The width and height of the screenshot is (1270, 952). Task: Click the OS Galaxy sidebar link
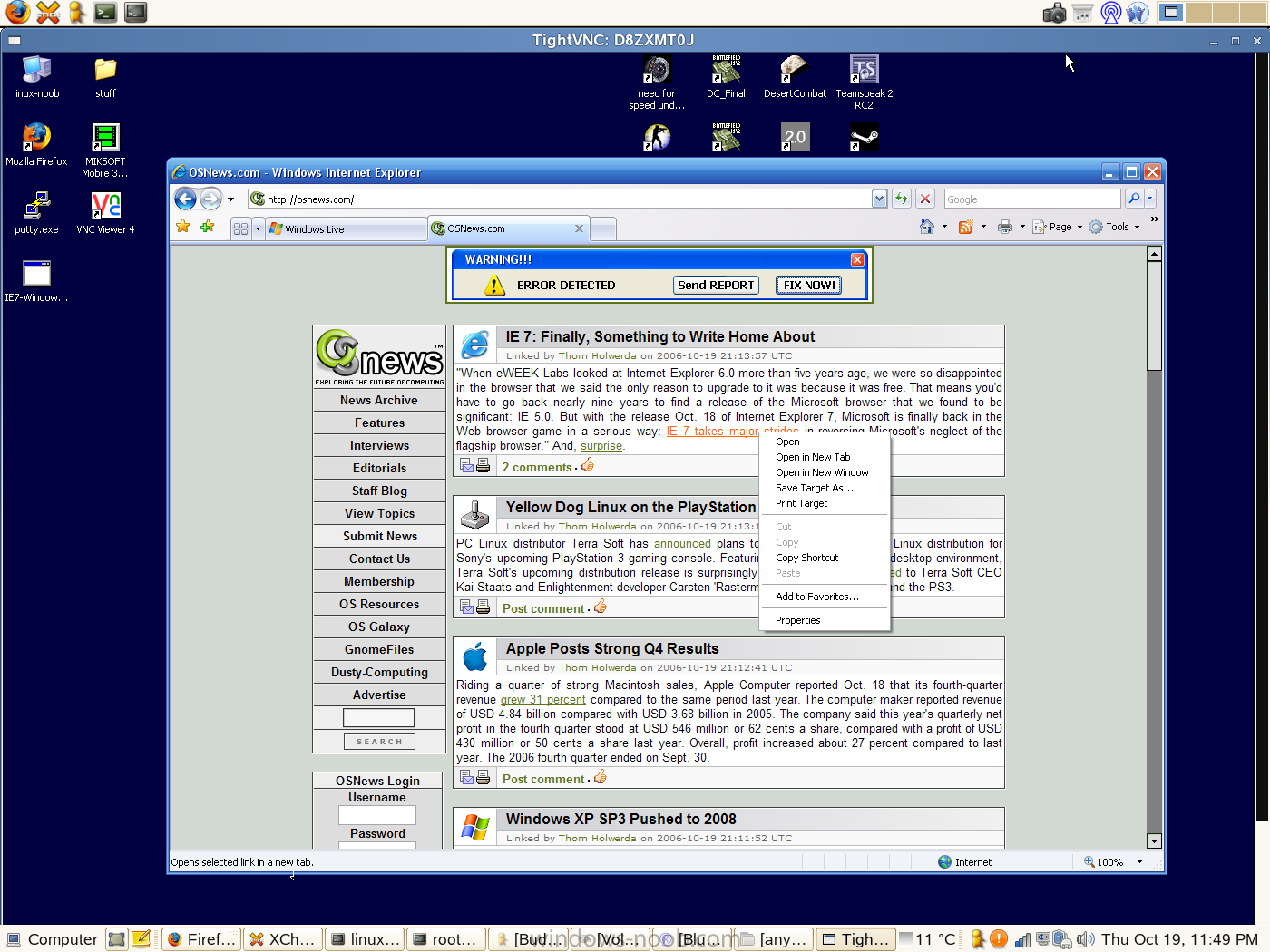[x=379, y=627]
